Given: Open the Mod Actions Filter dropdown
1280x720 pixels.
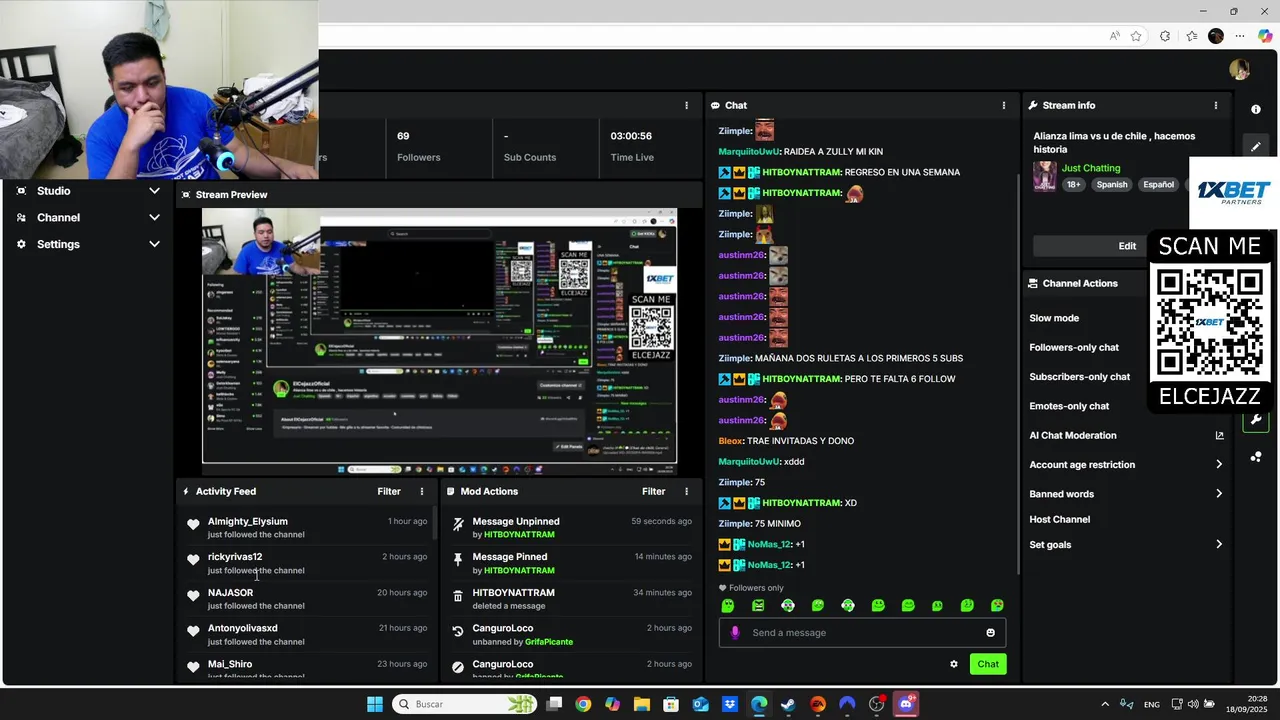Looking at the screenshot, I should (x=653, y=491).
